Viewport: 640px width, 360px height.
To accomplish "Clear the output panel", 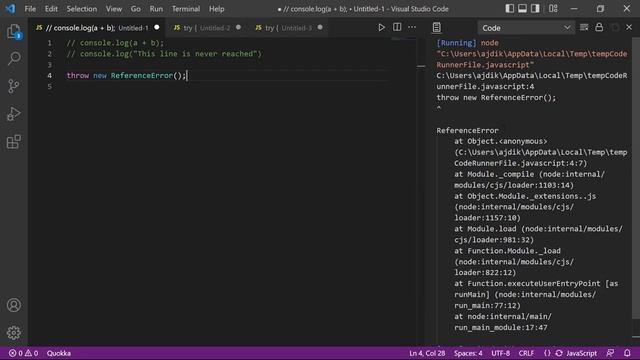I will click(x=584, y=27).
